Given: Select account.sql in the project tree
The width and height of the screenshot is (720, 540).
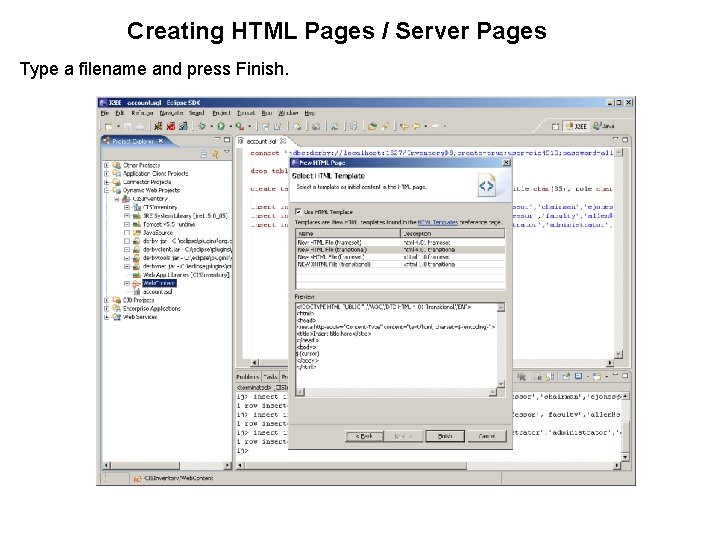Looking at the screenshot, I should (x=158, y=292).
